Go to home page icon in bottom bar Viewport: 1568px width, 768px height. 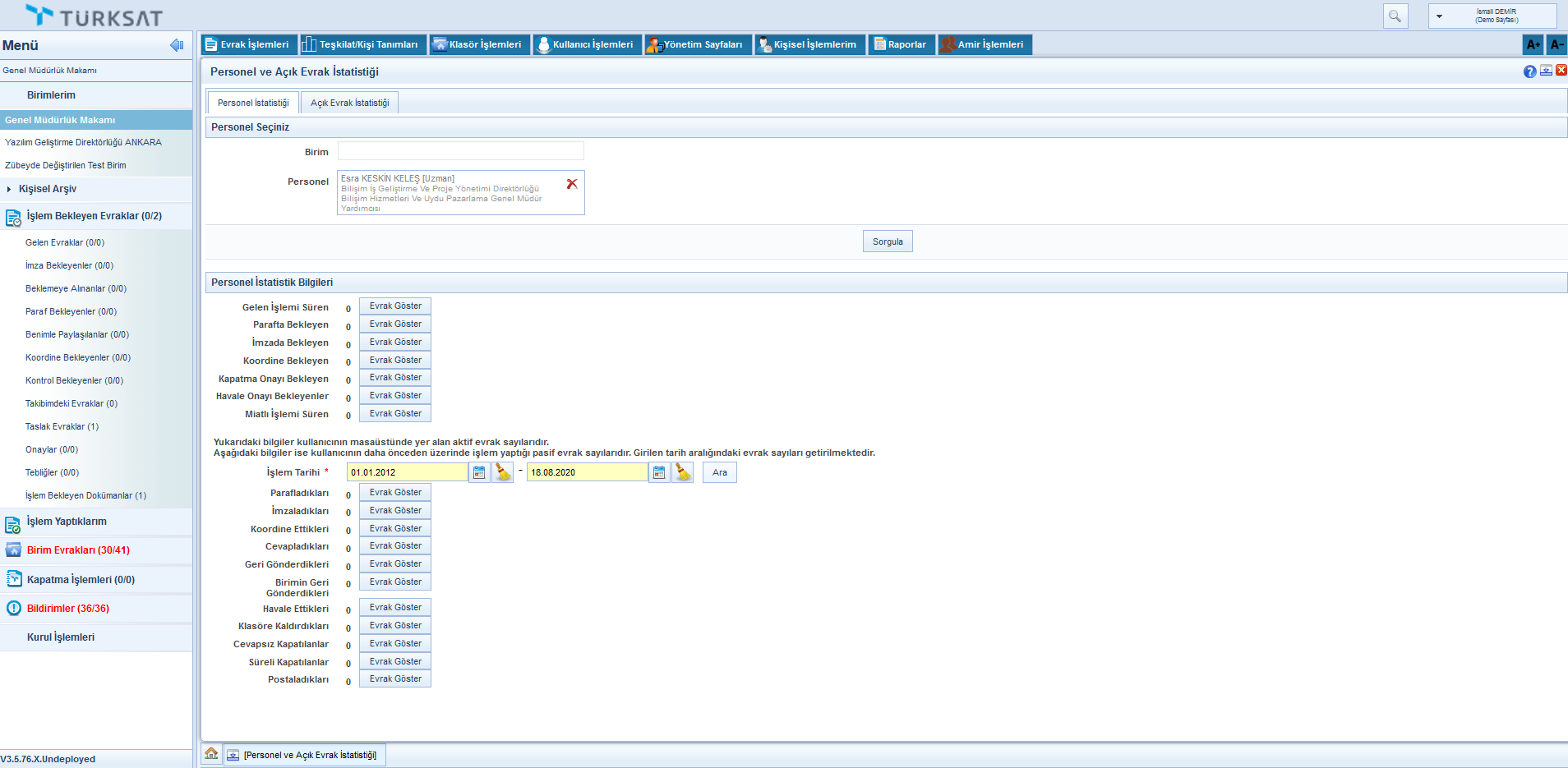tap(211, 754)
